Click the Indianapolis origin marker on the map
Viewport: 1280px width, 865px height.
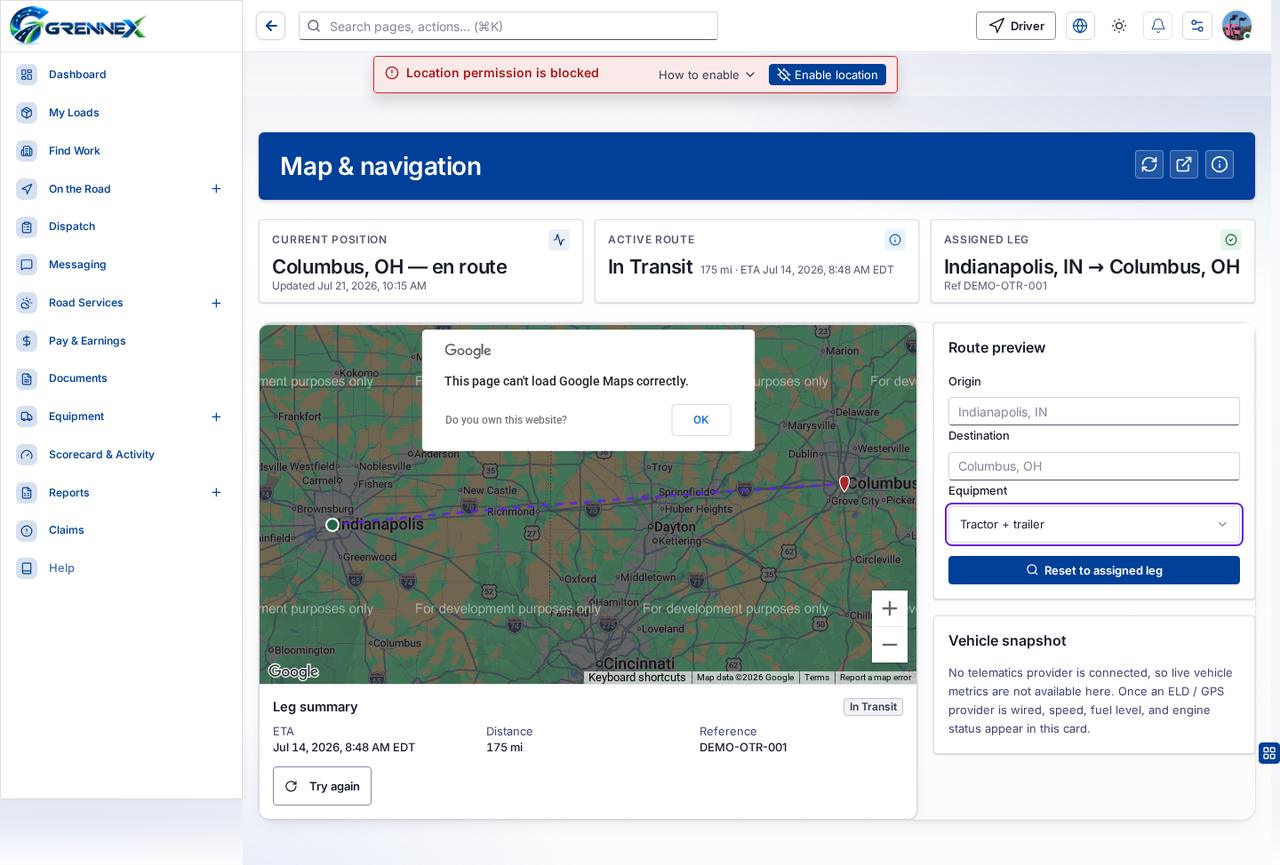333,525
